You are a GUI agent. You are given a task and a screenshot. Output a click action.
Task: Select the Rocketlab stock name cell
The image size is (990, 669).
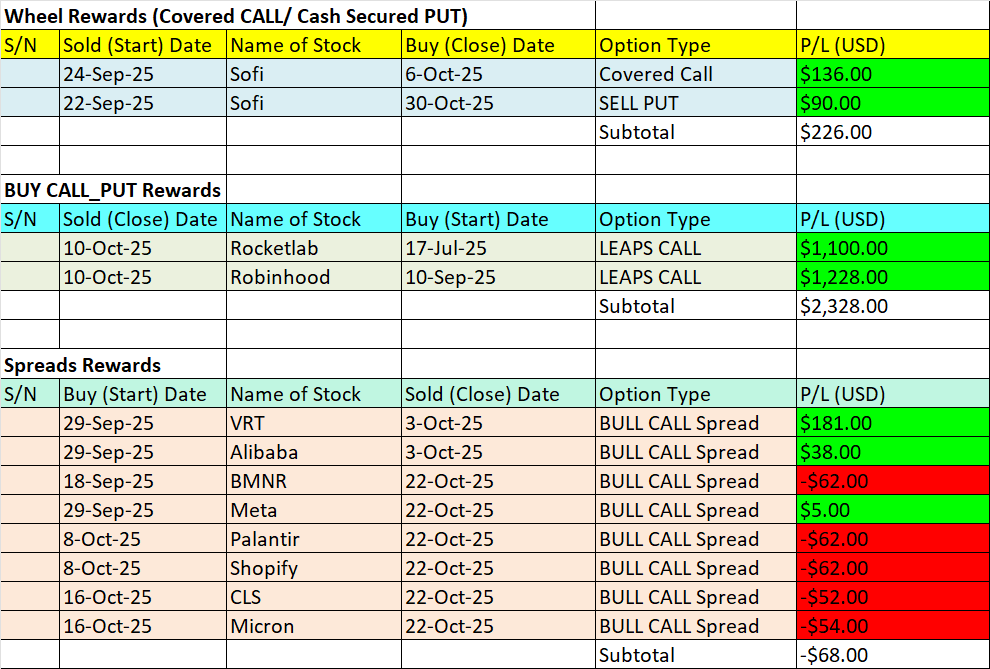[313, 248]
